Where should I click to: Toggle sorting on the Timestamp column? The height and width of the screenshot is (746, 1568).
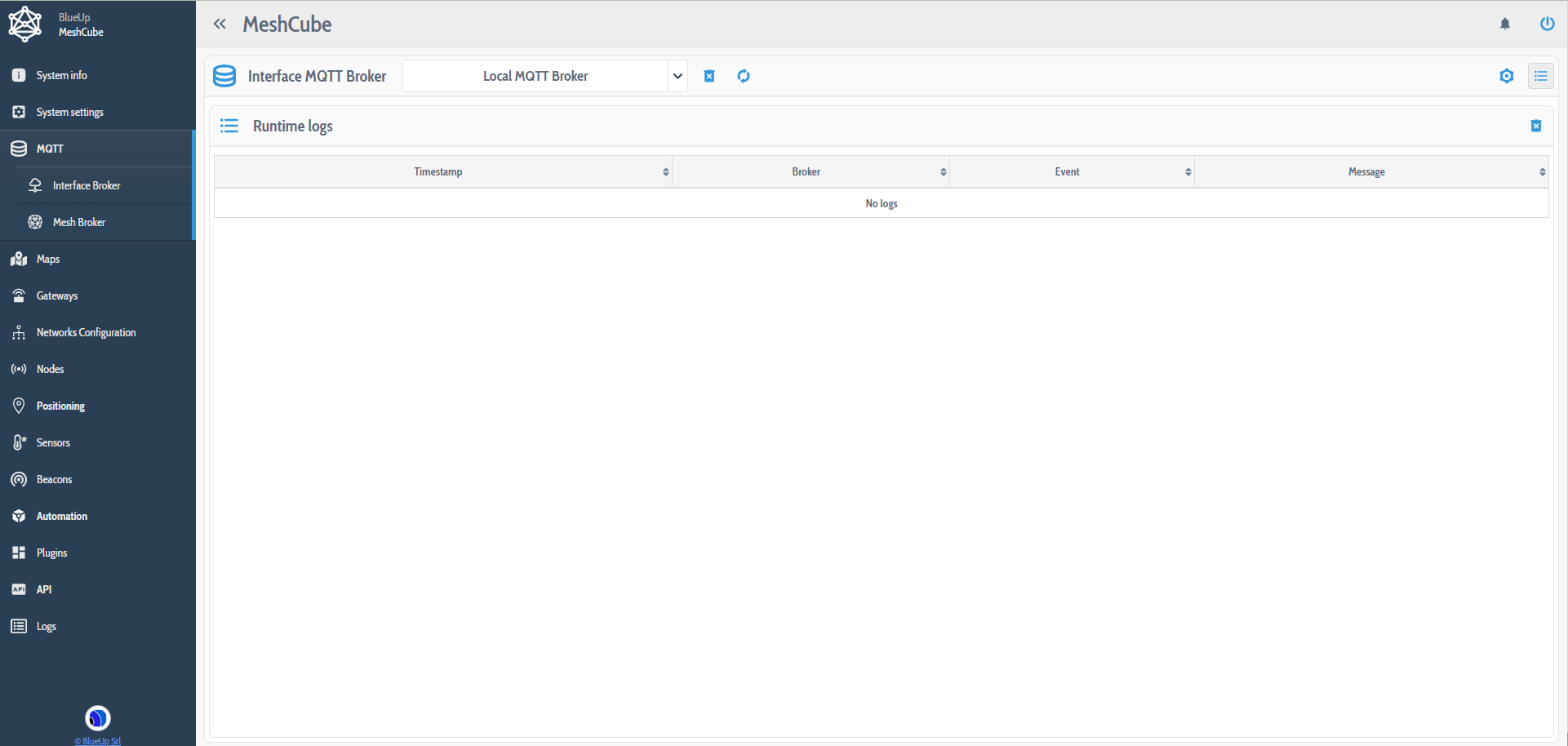pos(665,171)
